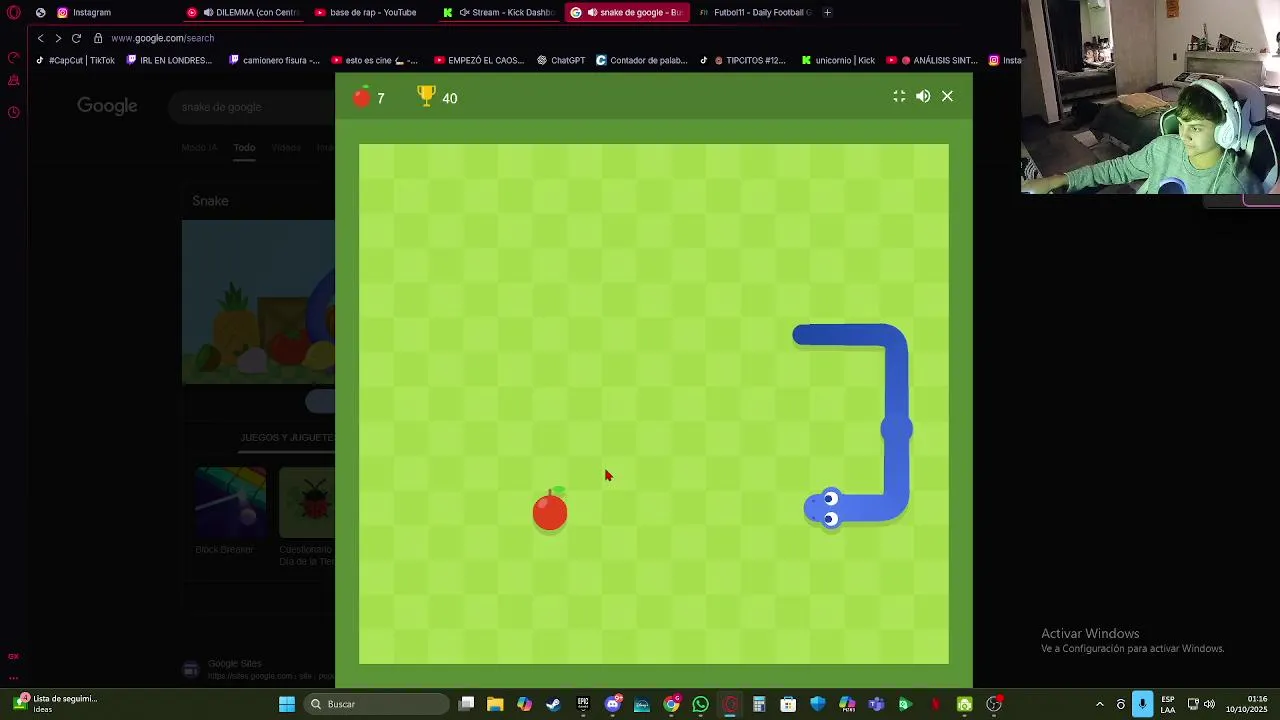1280x720 pixels.
Task: Open a new browser tab
Action: (827, 12)
